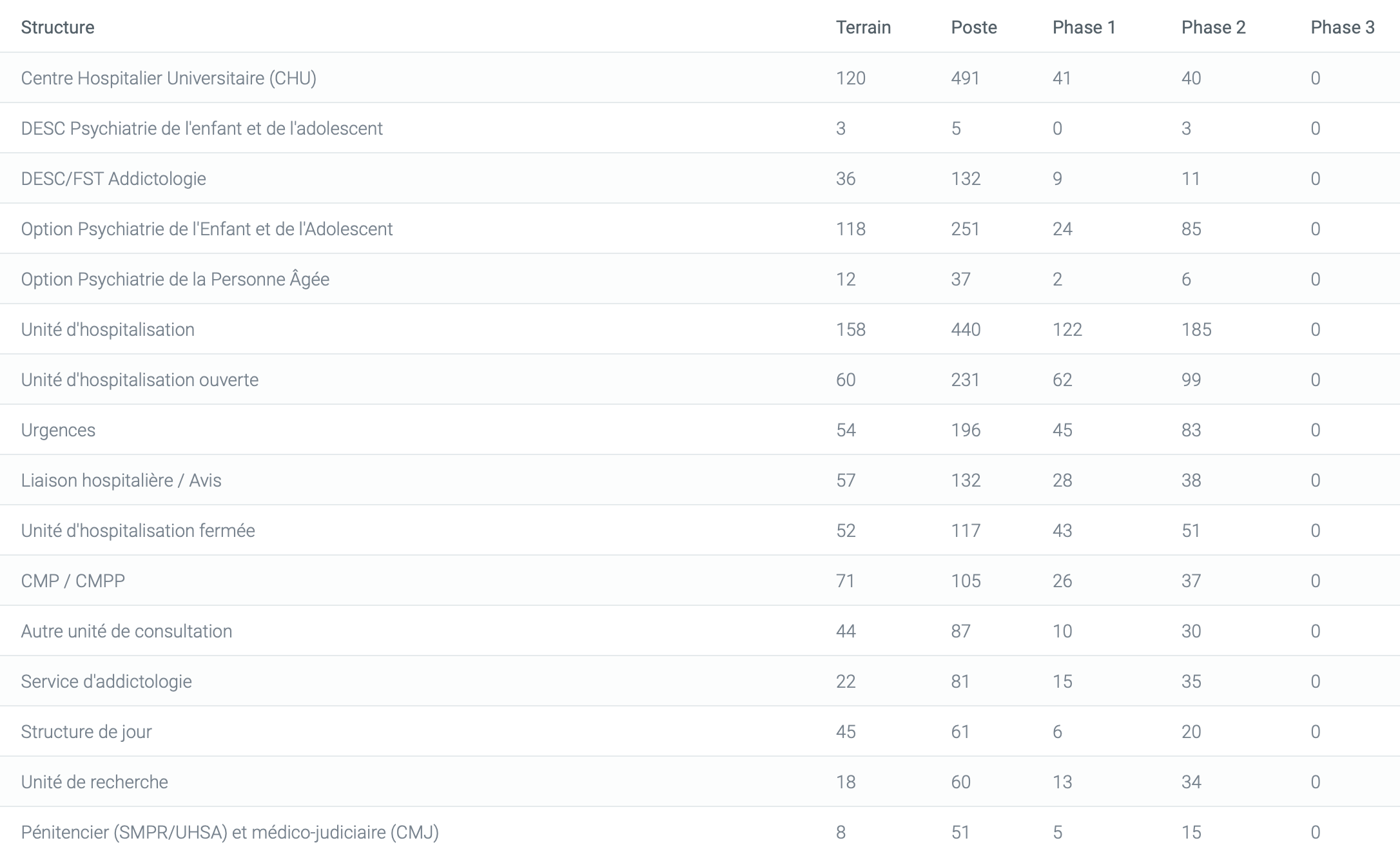The height and width of the screenshot is (856, 1400).
Task: Sort by the Terrain column header
Action: [x=863, y=27]
